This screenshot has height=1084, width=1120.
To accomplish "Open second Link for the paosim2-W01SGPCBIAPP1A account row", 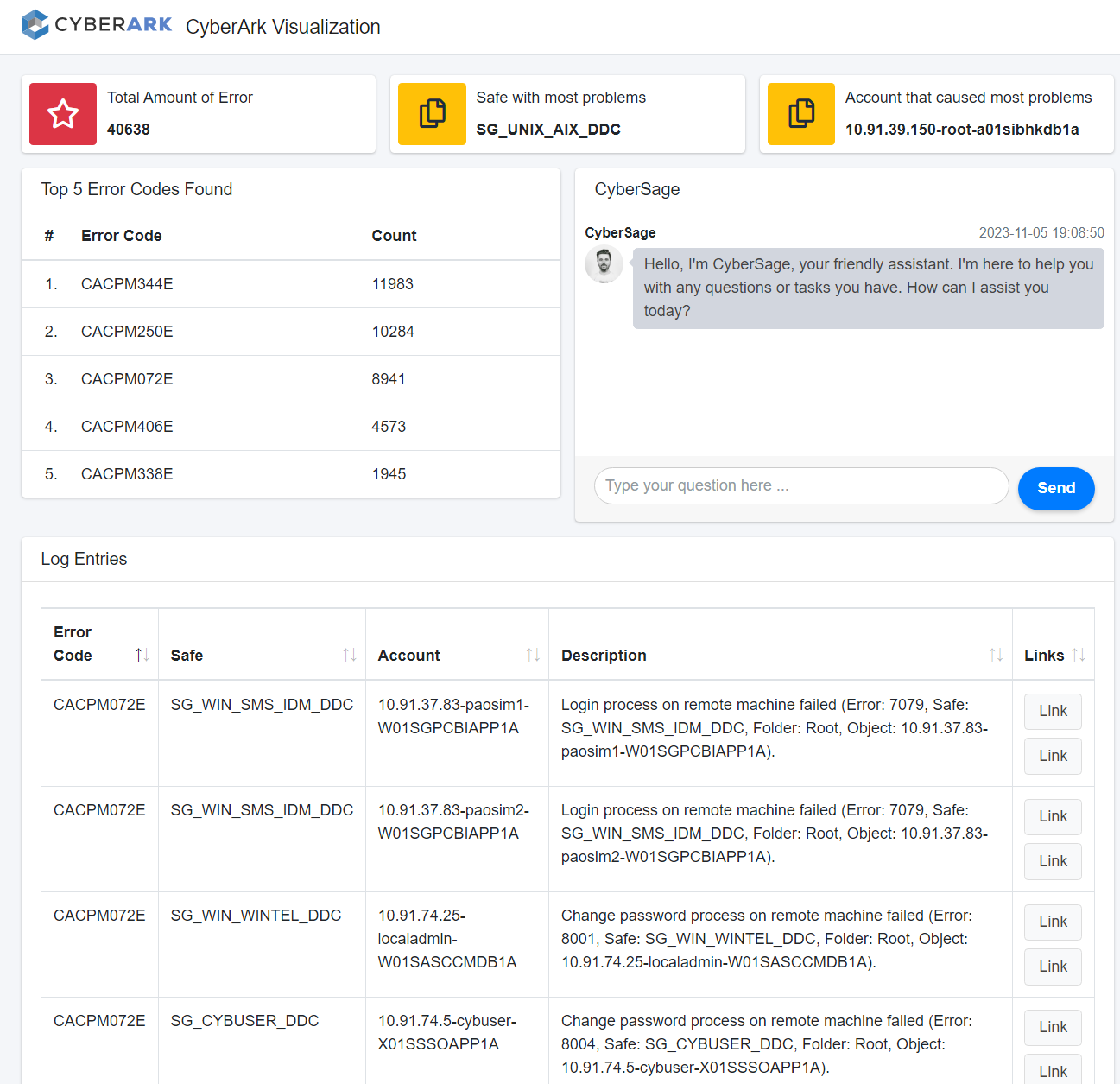I will pyautogui.click(x=1053, y=861).
